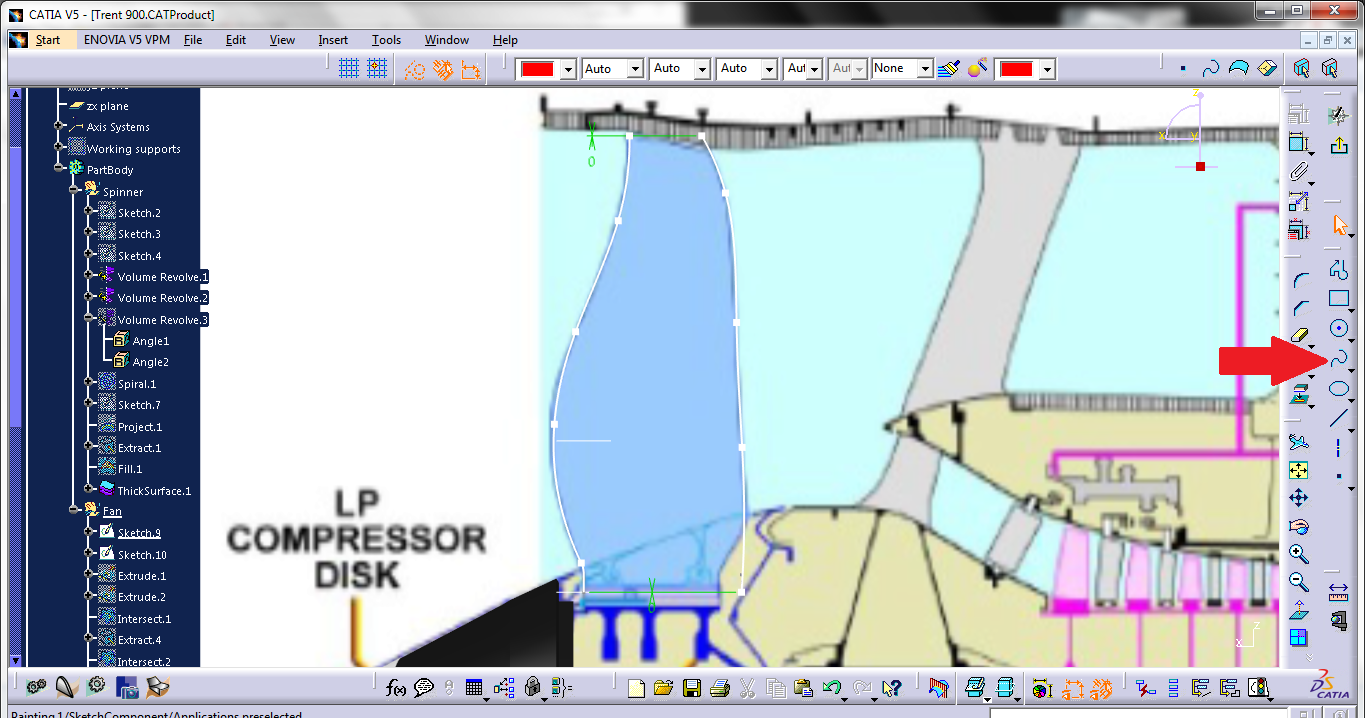
Task: Open the Edit menu
Action: [236, 40]
